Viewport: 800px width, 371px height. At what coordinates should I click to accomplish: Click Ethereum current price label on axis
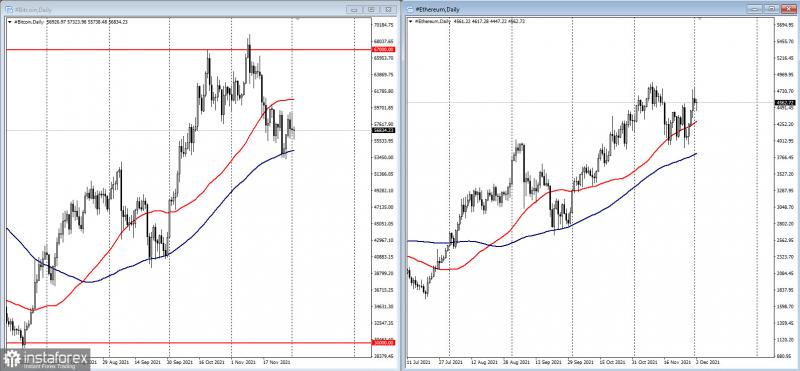tap(785, 103)
